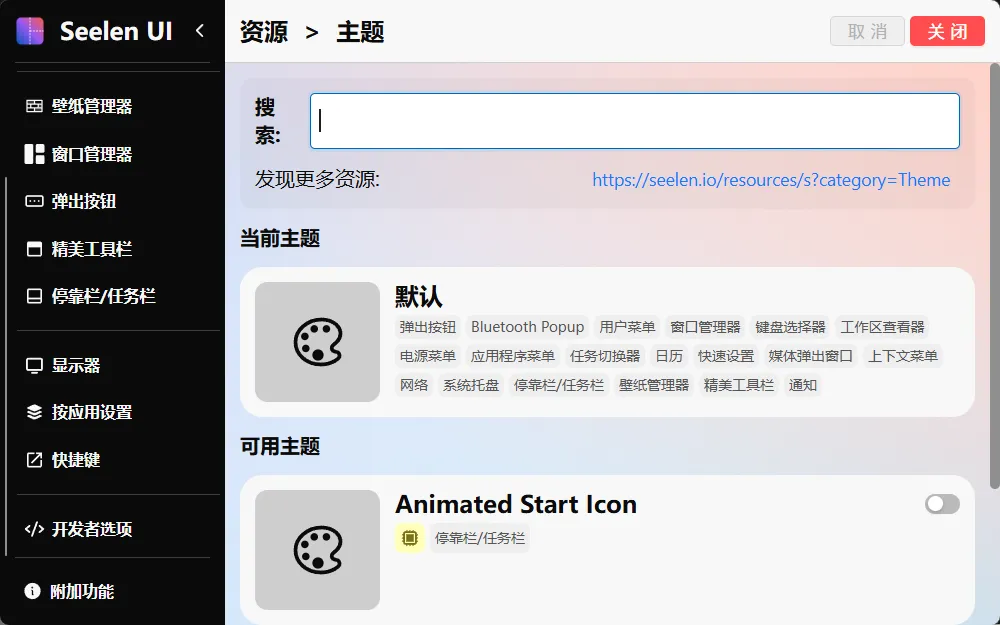1000x625 pixels.
Task: Click 停靠栏/任务栏 tag under Animated Start Icon
Action: coord(480,538)
